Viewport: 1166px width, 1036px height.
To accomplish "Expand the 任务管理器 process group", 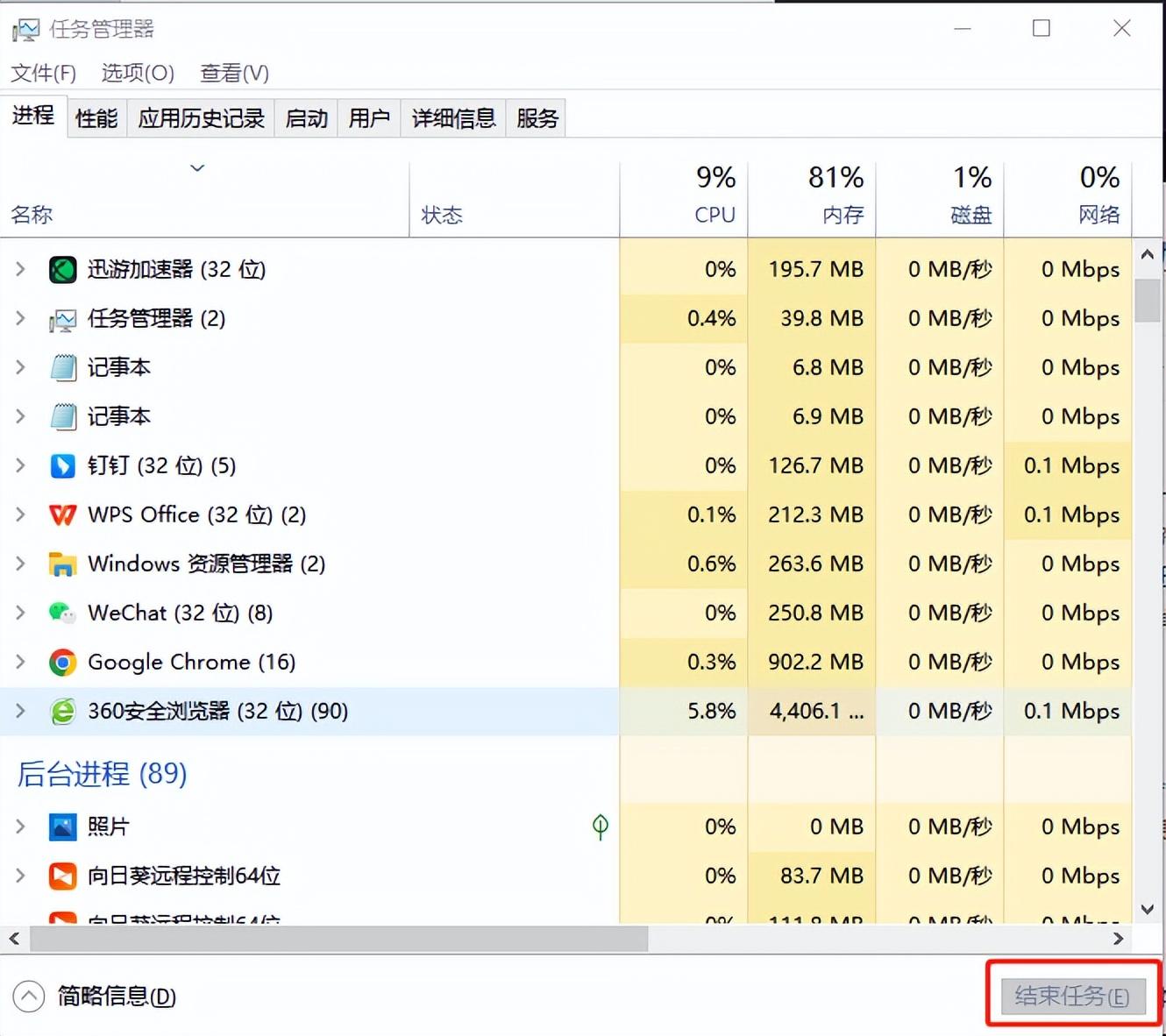I will point(20,318).
